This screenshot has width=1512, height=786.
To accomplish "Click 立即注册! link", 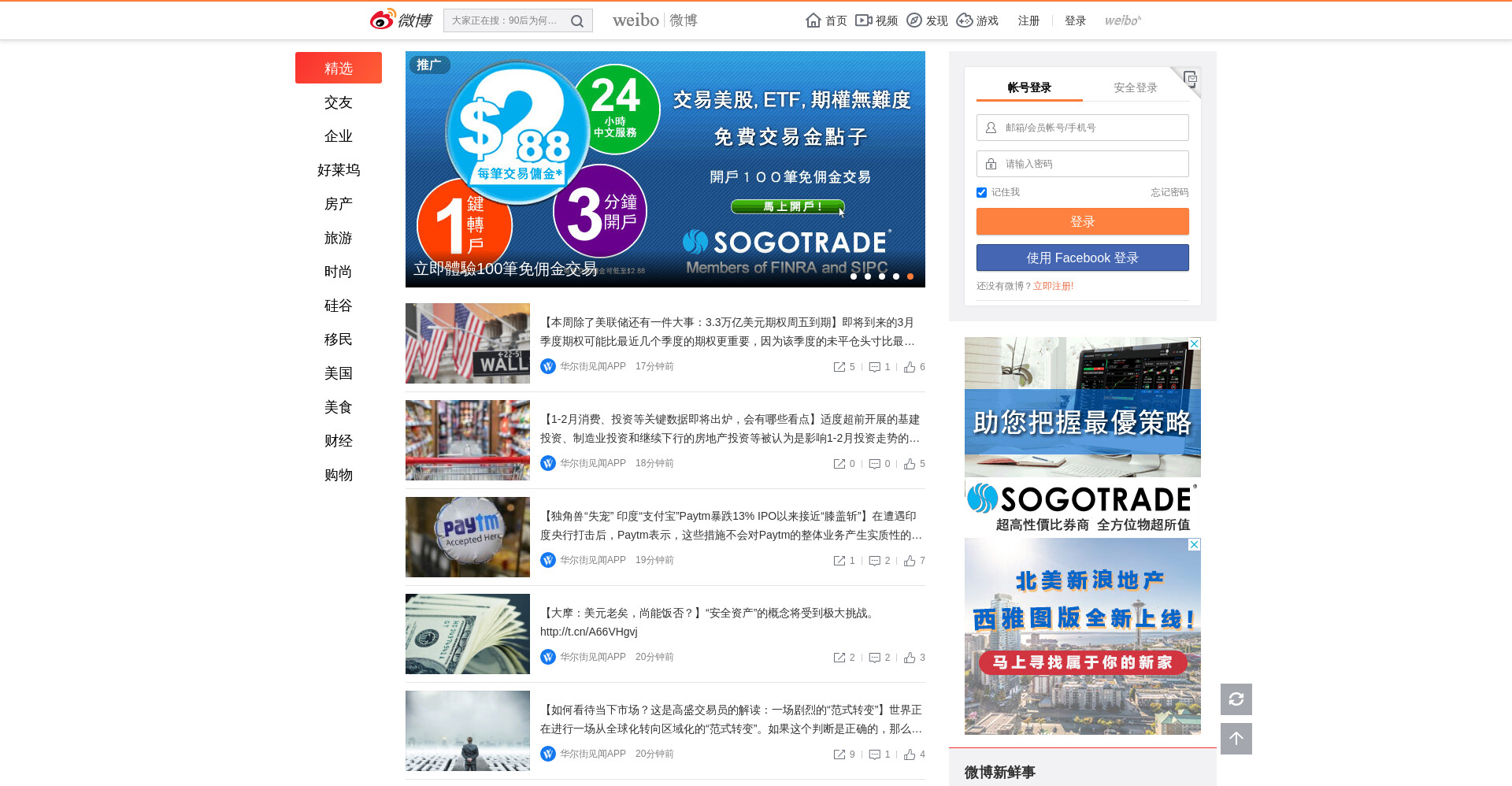I will (1054, 286).
